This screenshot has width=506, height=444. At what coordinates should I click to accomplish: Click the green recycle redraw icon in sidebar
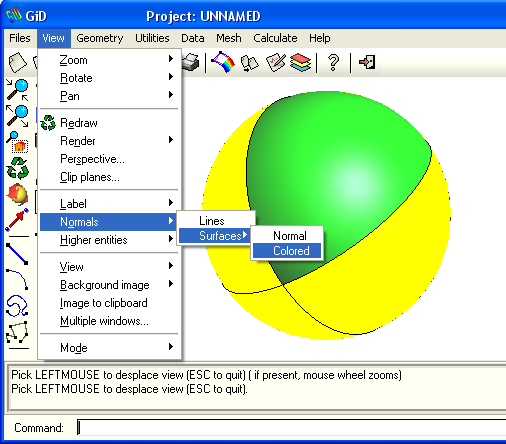17,168
